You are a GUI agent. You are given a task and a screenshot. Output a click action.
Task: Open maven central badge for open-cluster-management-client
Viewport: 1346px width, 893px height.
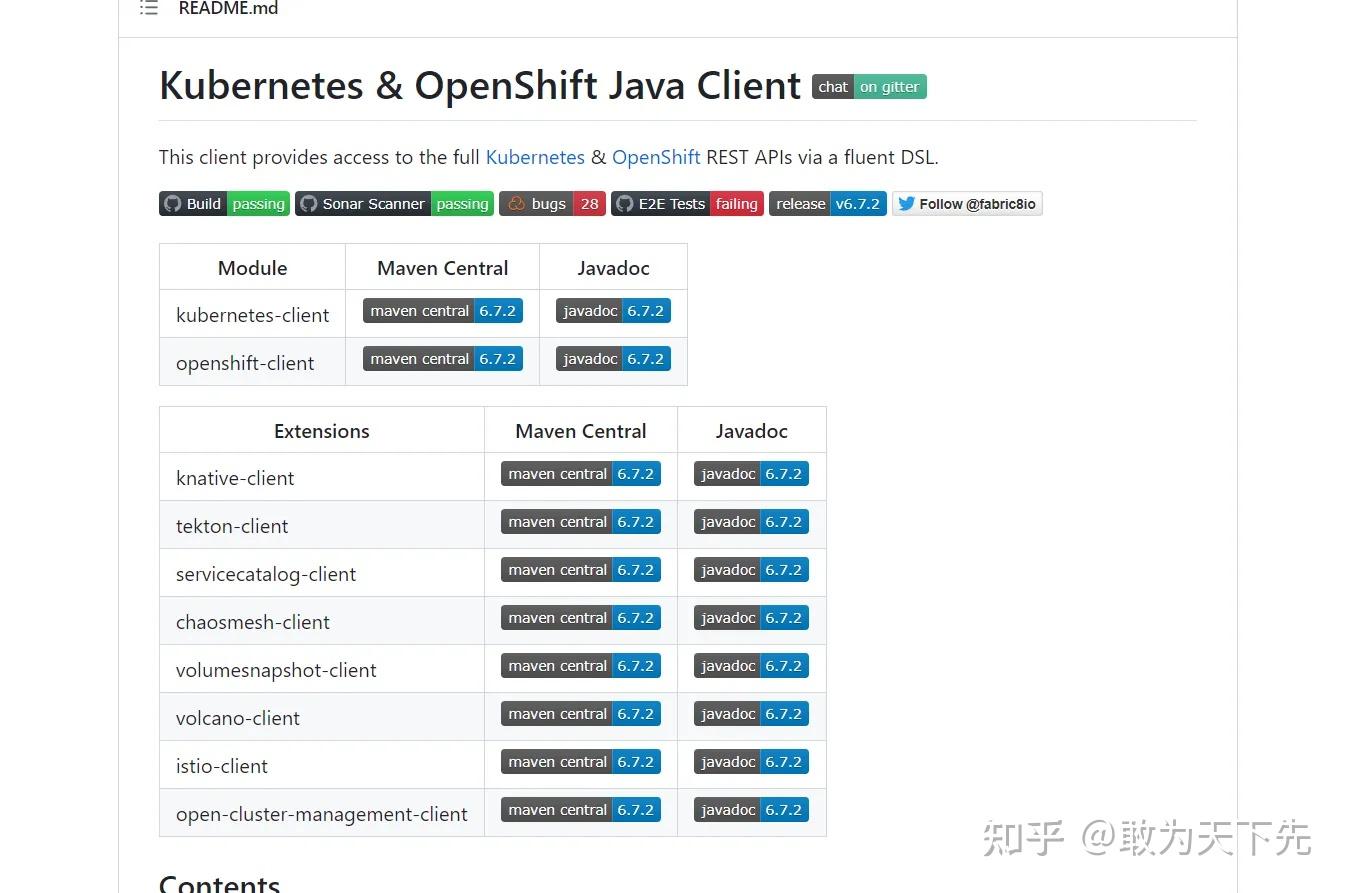[580, 809]
